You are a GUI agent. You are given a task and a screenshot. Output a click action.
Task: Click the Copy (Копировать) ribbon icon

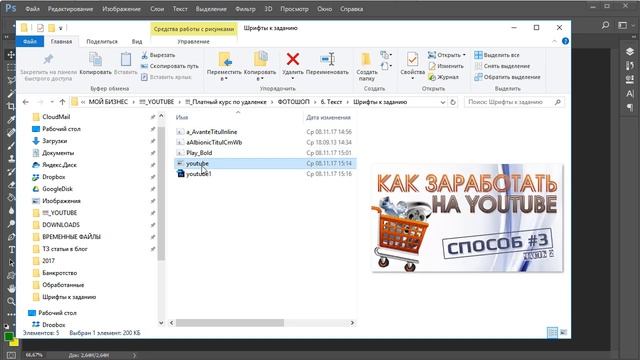tap(95, 60)
